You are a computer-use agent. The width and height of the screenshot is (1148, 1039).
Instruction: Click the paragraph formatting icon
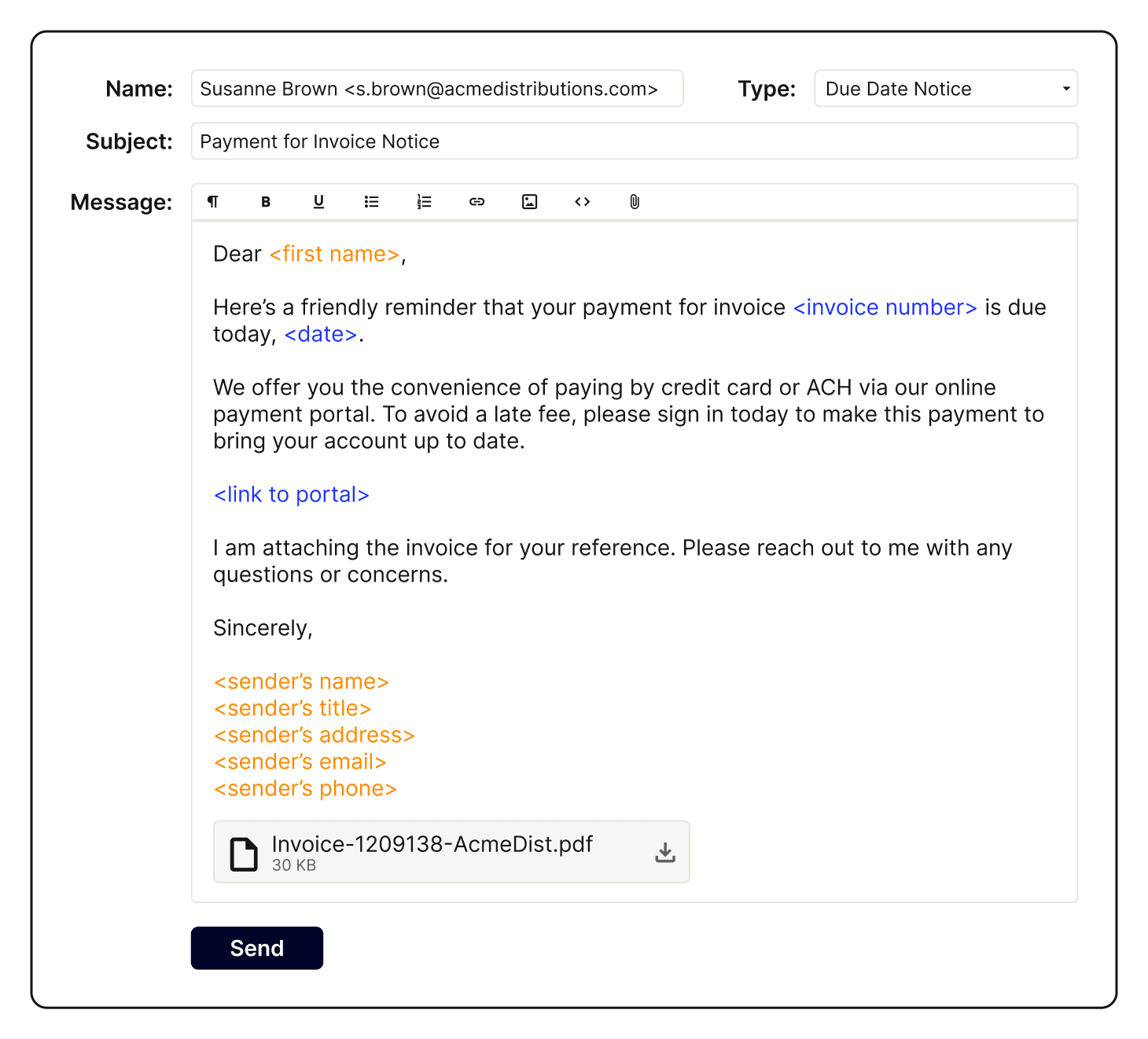[212, 202]
